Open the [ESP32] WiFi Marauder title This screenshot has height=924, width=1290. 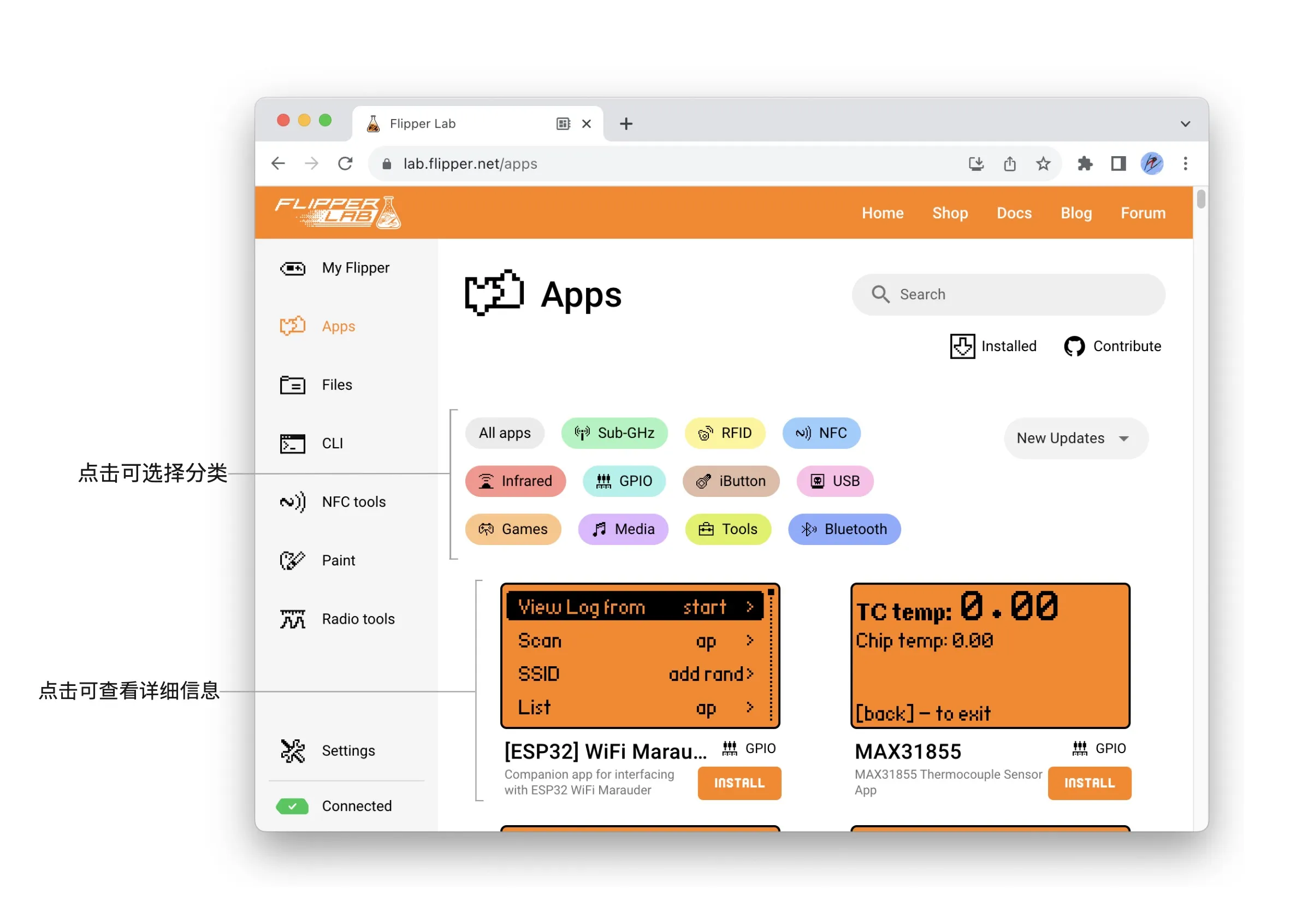pos(606,751)
